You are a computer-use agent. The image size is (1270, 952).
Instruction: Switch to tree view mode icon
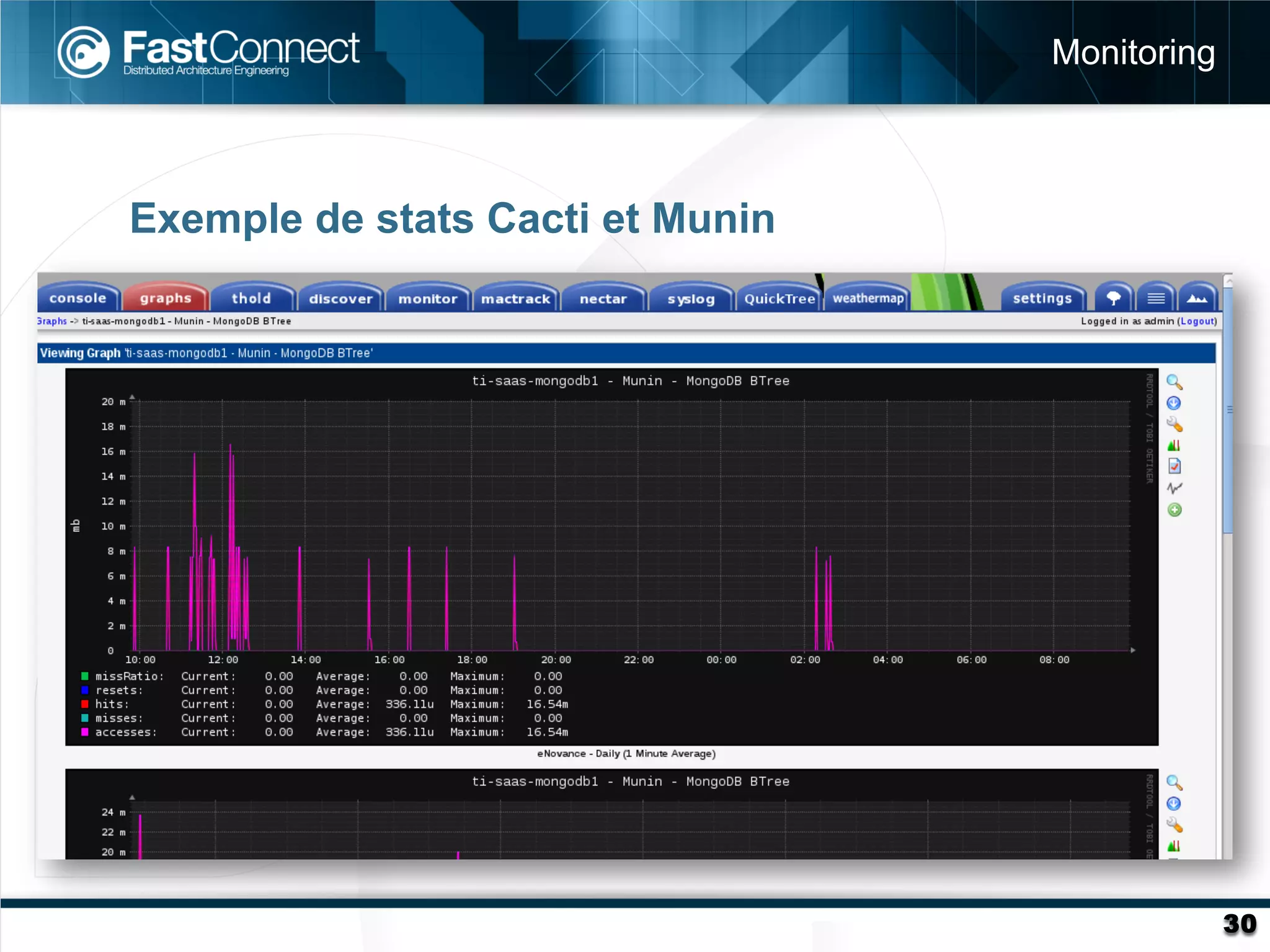coord(1114,298)
